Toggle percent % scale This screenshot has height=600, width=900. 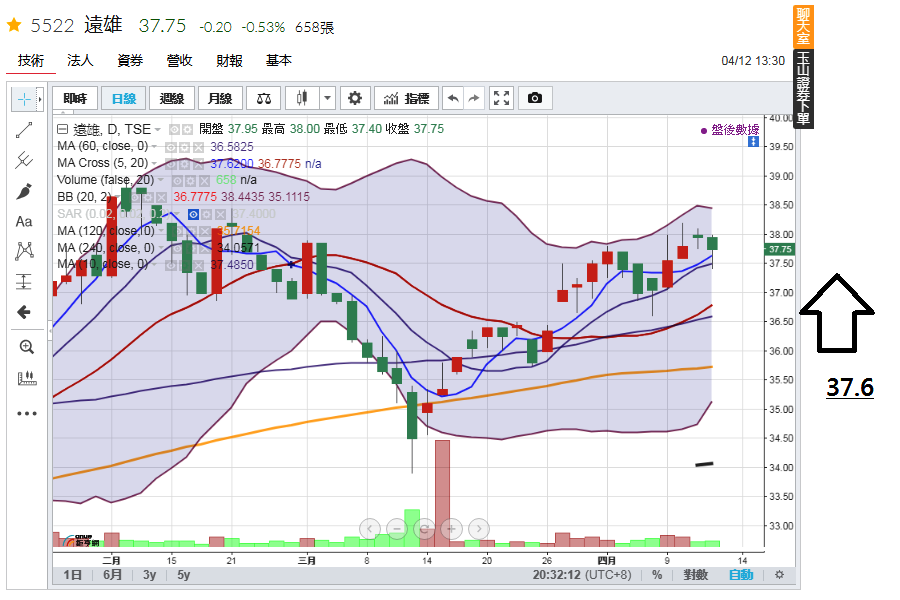coord(657,575)
